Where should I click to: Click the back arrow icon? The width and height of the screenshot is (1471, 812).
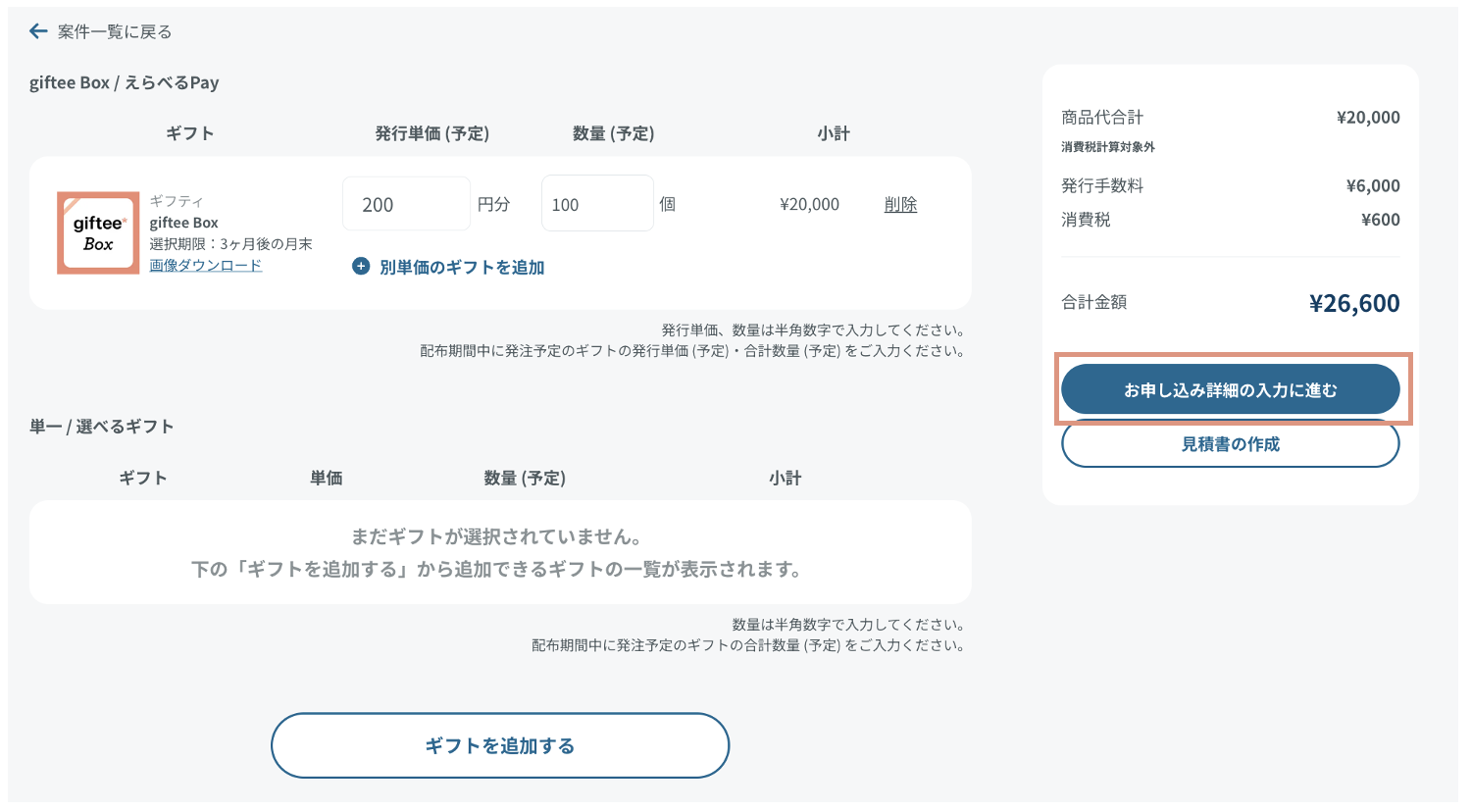[x=38, y=31]
